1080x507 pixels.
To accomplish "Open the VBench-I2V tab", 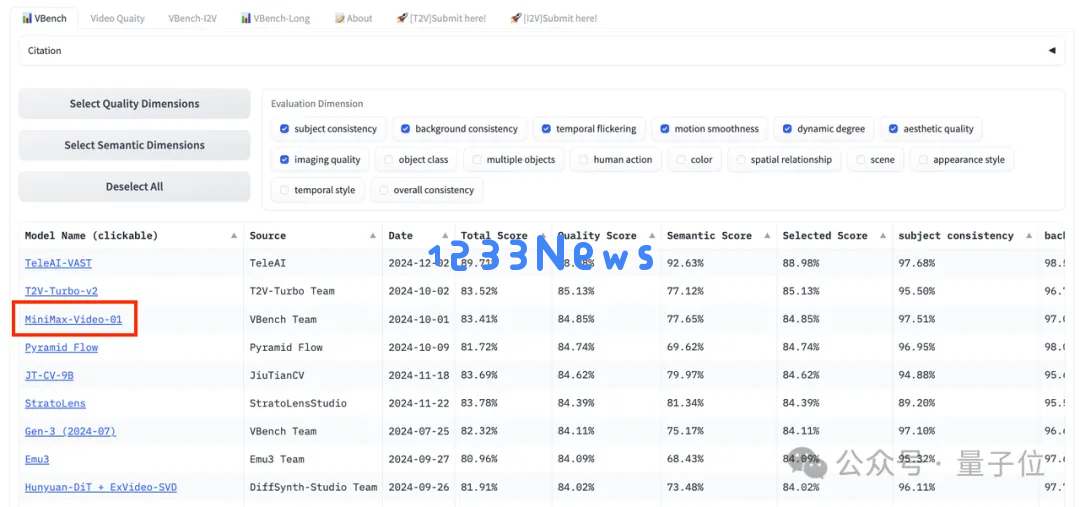I will click(x=192, y=19).
